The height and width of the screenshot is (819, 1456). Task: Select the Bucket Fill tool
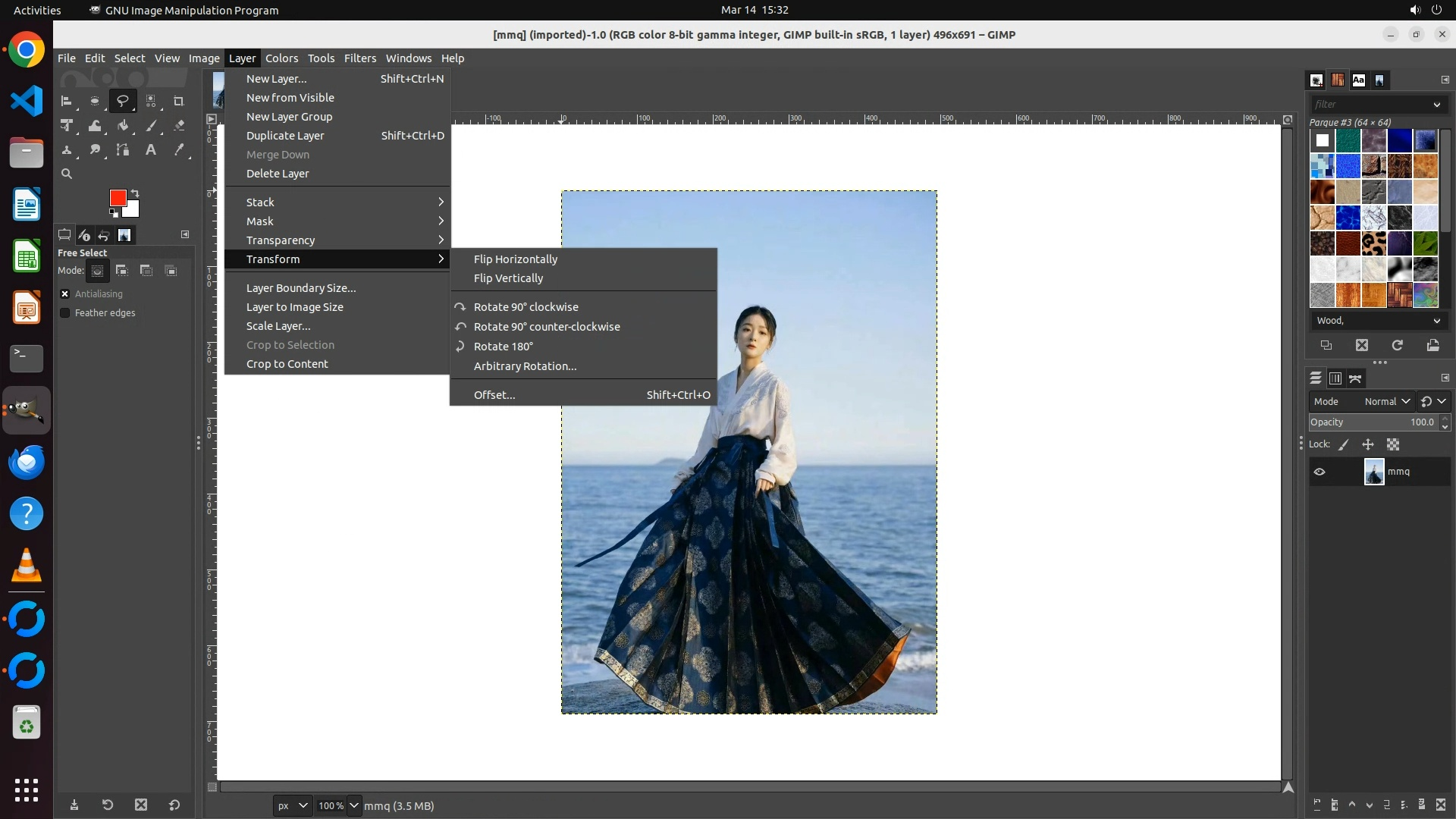123,126
